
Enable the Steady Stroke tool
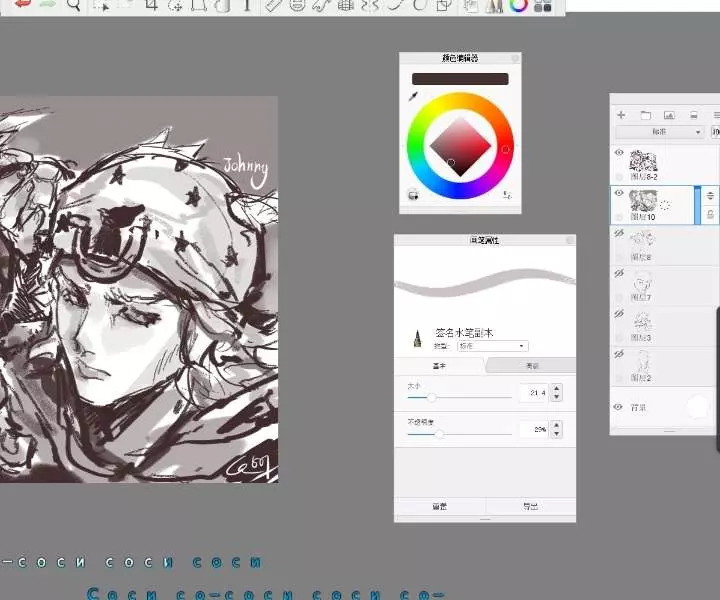point(395,6)
